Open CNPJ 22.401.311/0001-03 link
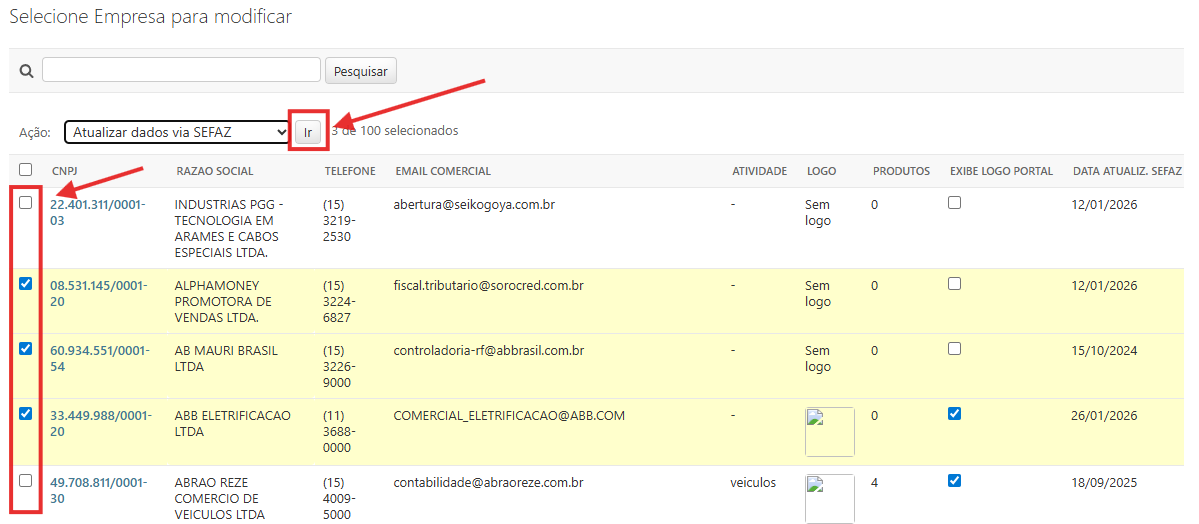This screenshot has height=524, width=1199. [97, 212]
